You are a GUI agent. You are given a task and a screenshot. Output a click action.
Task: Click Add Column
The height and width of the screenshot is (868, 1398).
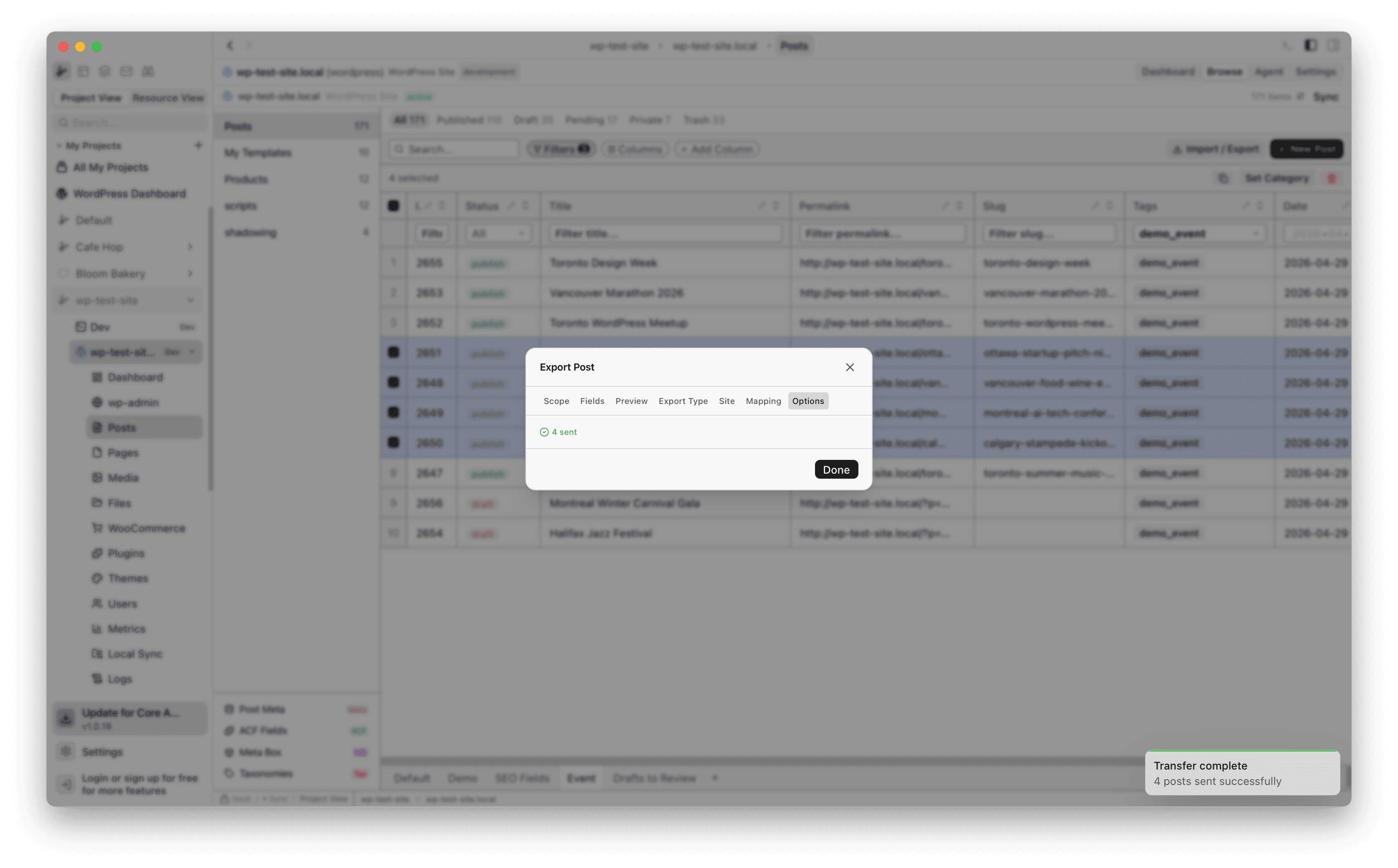717,149
